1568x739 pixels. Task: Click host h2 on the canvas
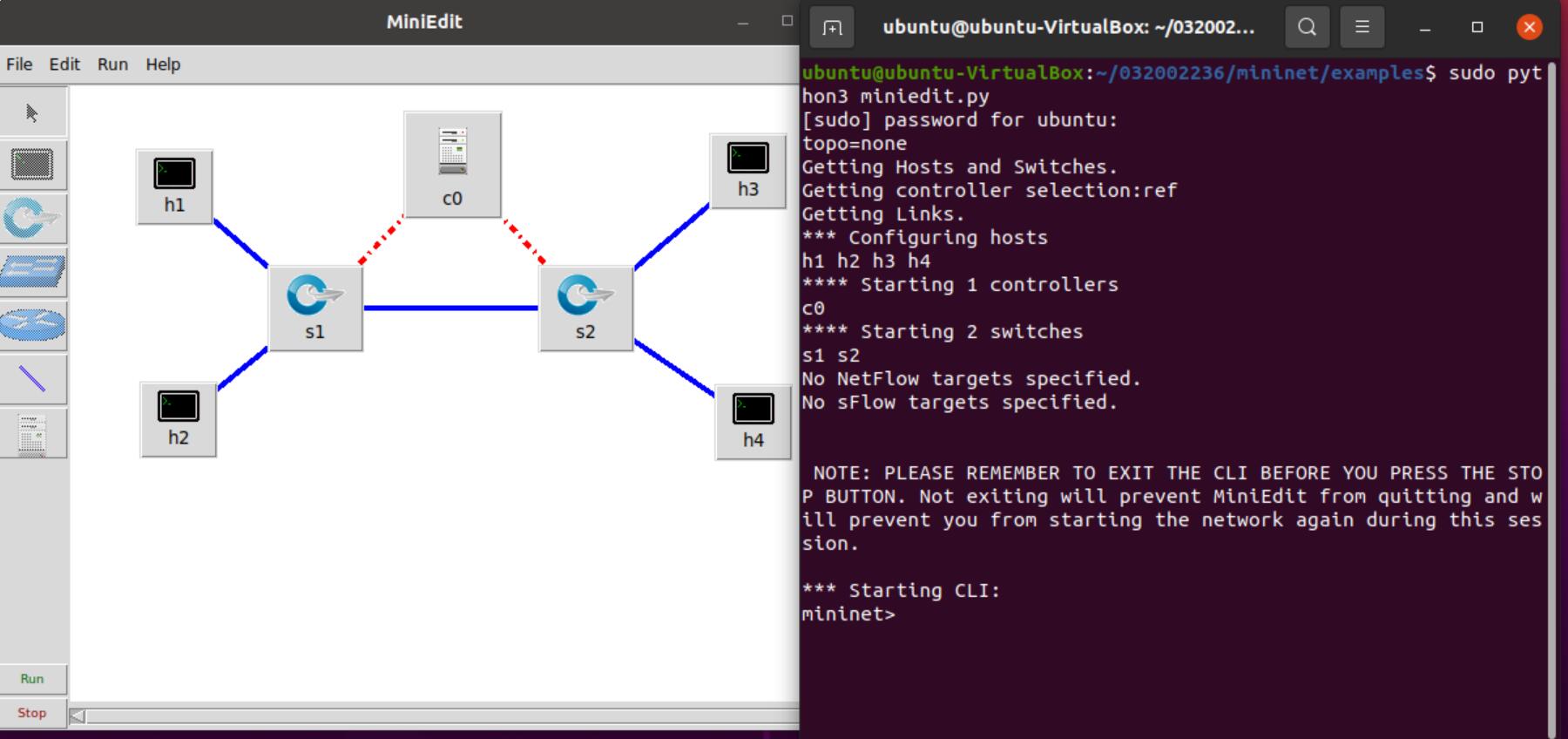point(178,418)
